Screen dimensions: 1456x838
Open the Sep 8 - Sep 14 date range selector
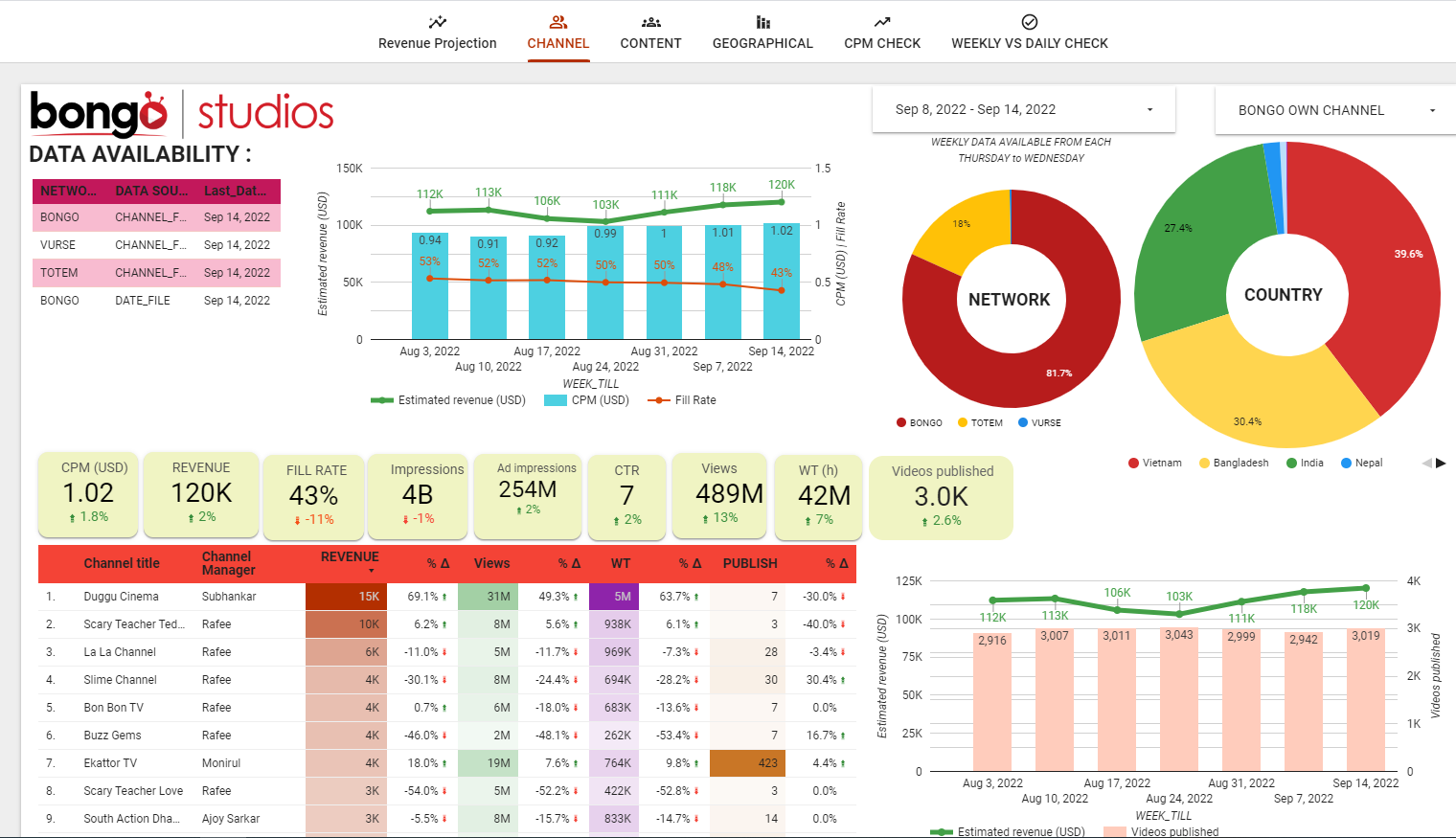(1022, 109)
